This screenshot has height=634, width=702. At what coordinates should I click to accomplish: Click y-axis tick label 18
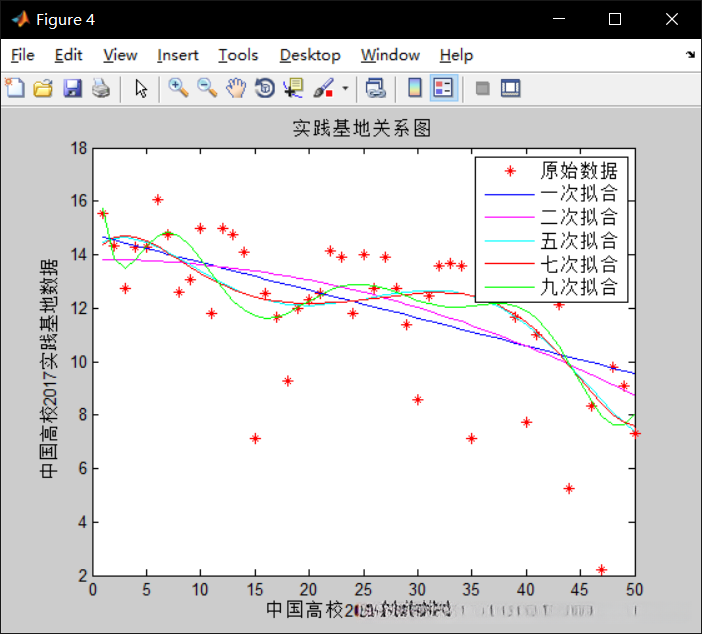pos(79,148)
